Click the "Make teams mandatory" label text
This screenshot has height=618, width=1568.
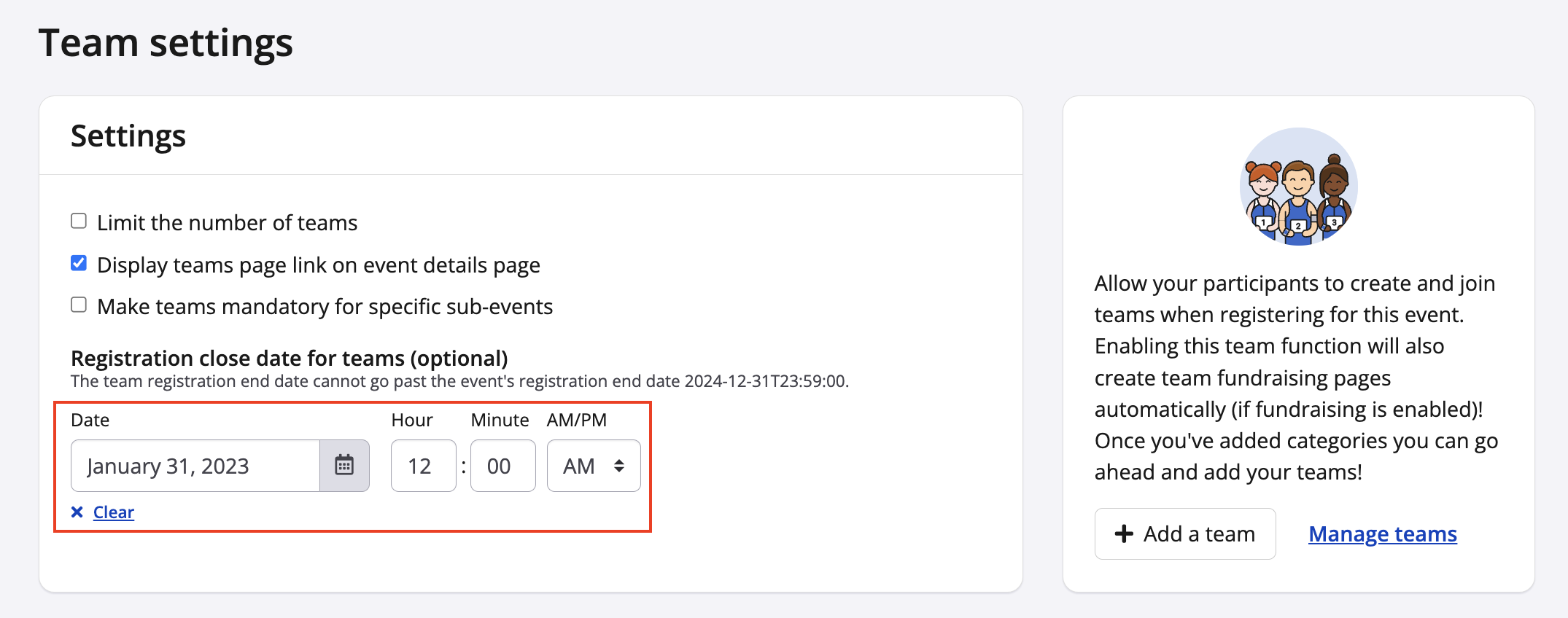click(325, 307)
